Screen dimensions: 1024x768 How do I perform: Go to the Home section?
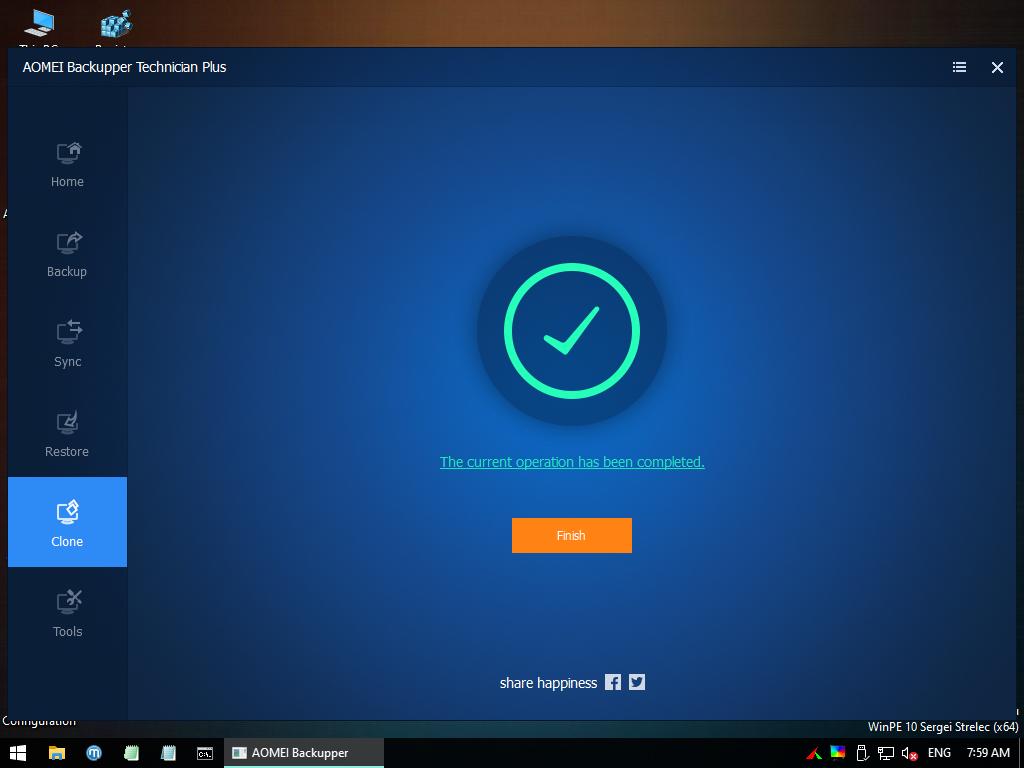(x=67, y=165)
